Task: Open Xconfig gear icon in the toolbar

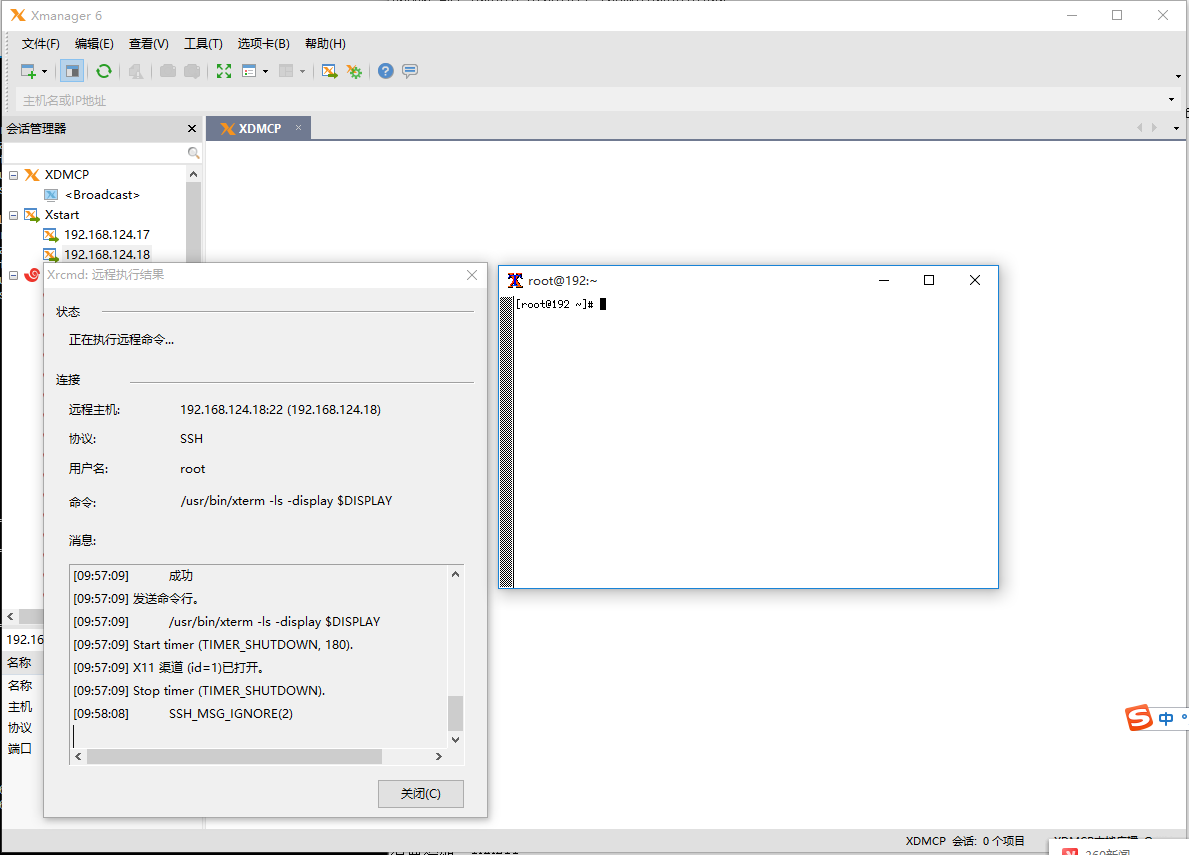Action: pos(354,71)
